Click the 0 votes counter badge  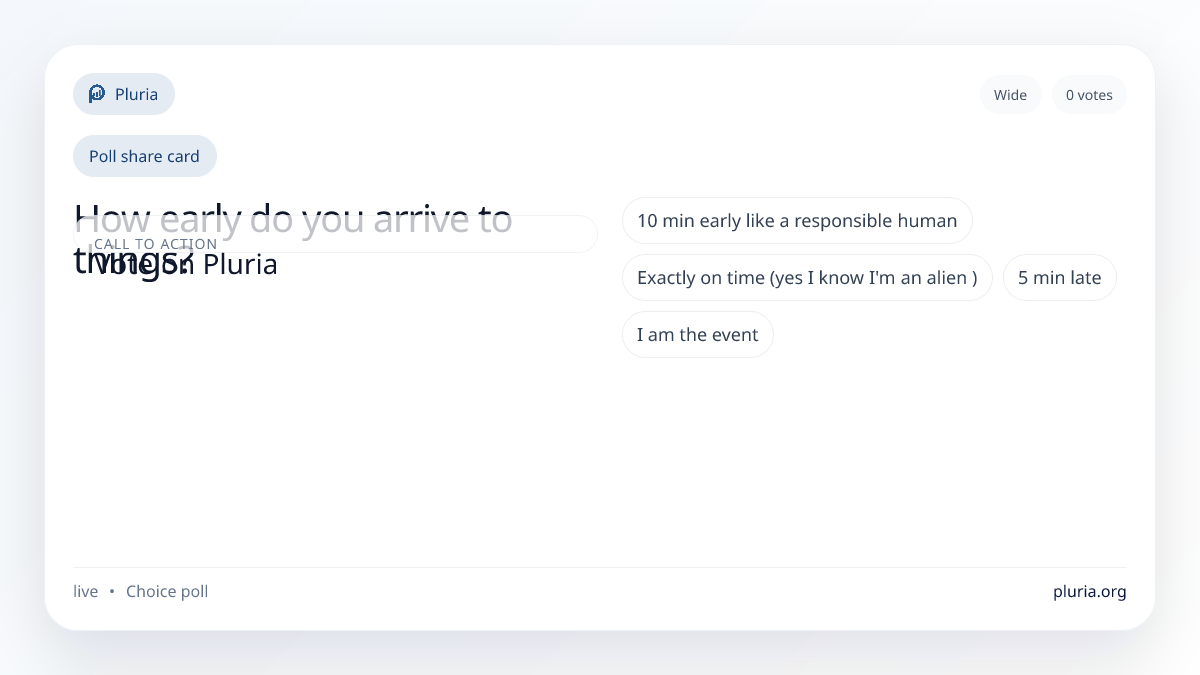tap(1089, 95)
